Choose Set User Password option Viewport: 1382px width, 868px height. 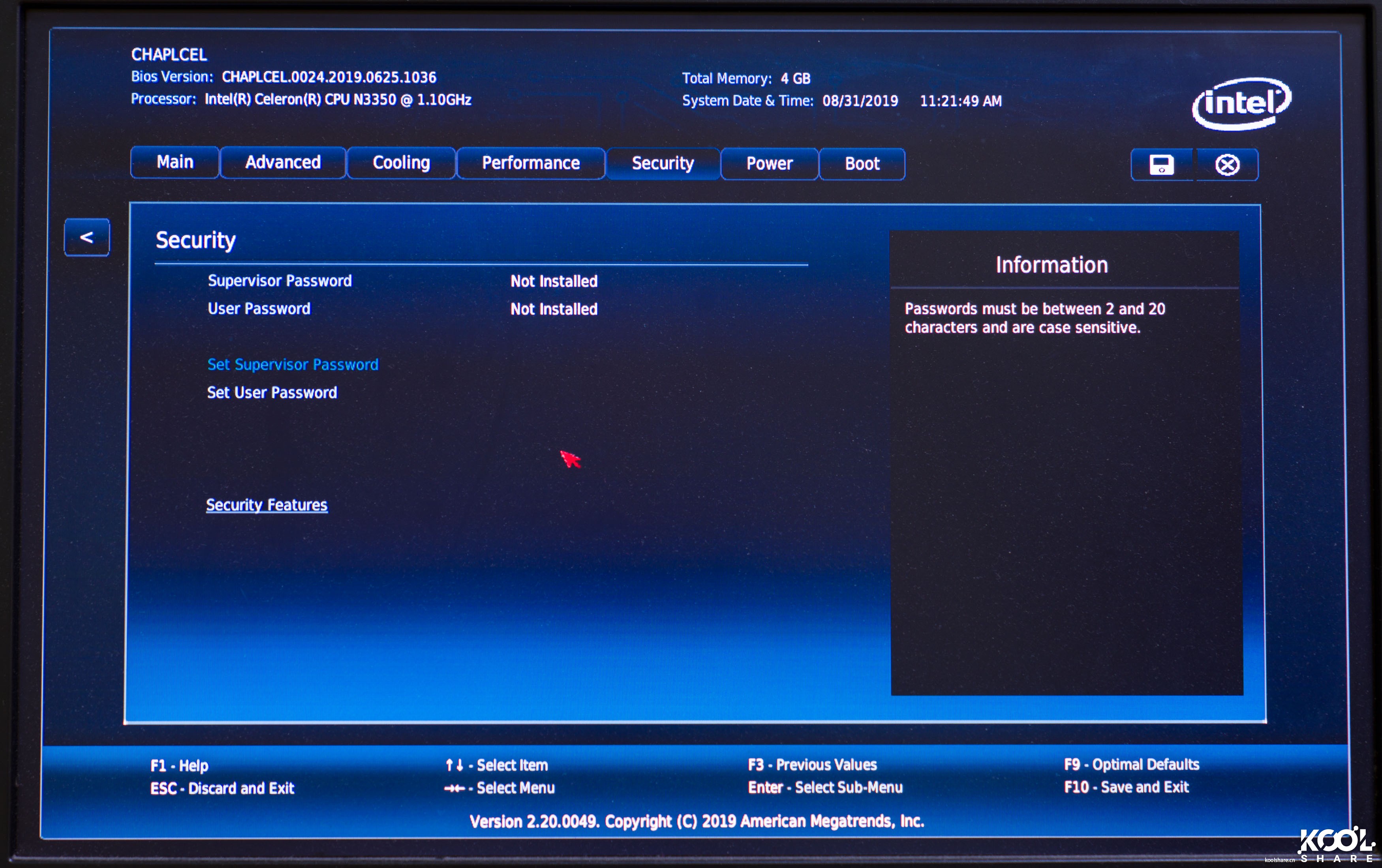(272, 393)
